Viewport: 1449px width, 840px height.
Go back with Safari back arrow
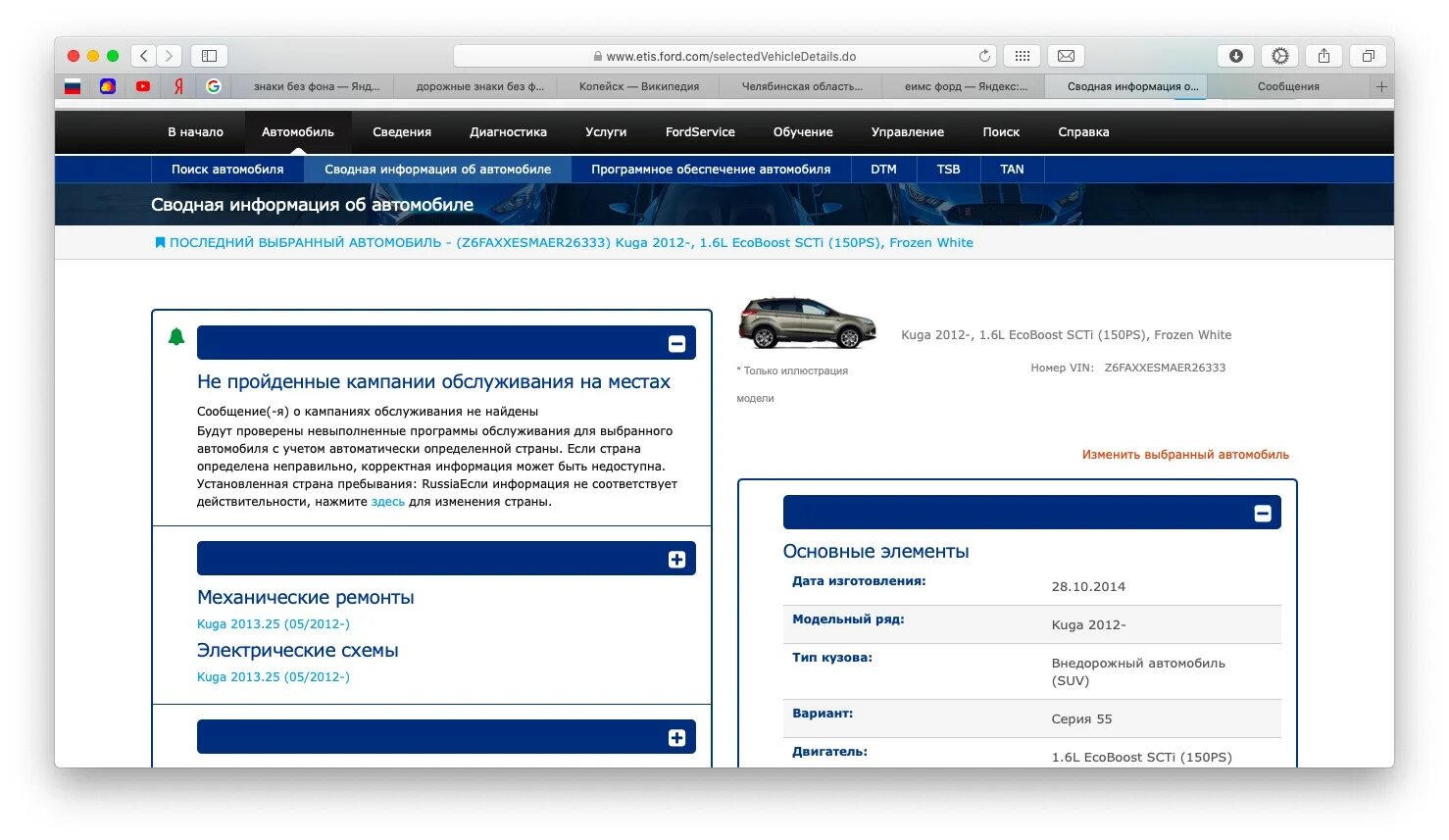click(x=144, y=56)
